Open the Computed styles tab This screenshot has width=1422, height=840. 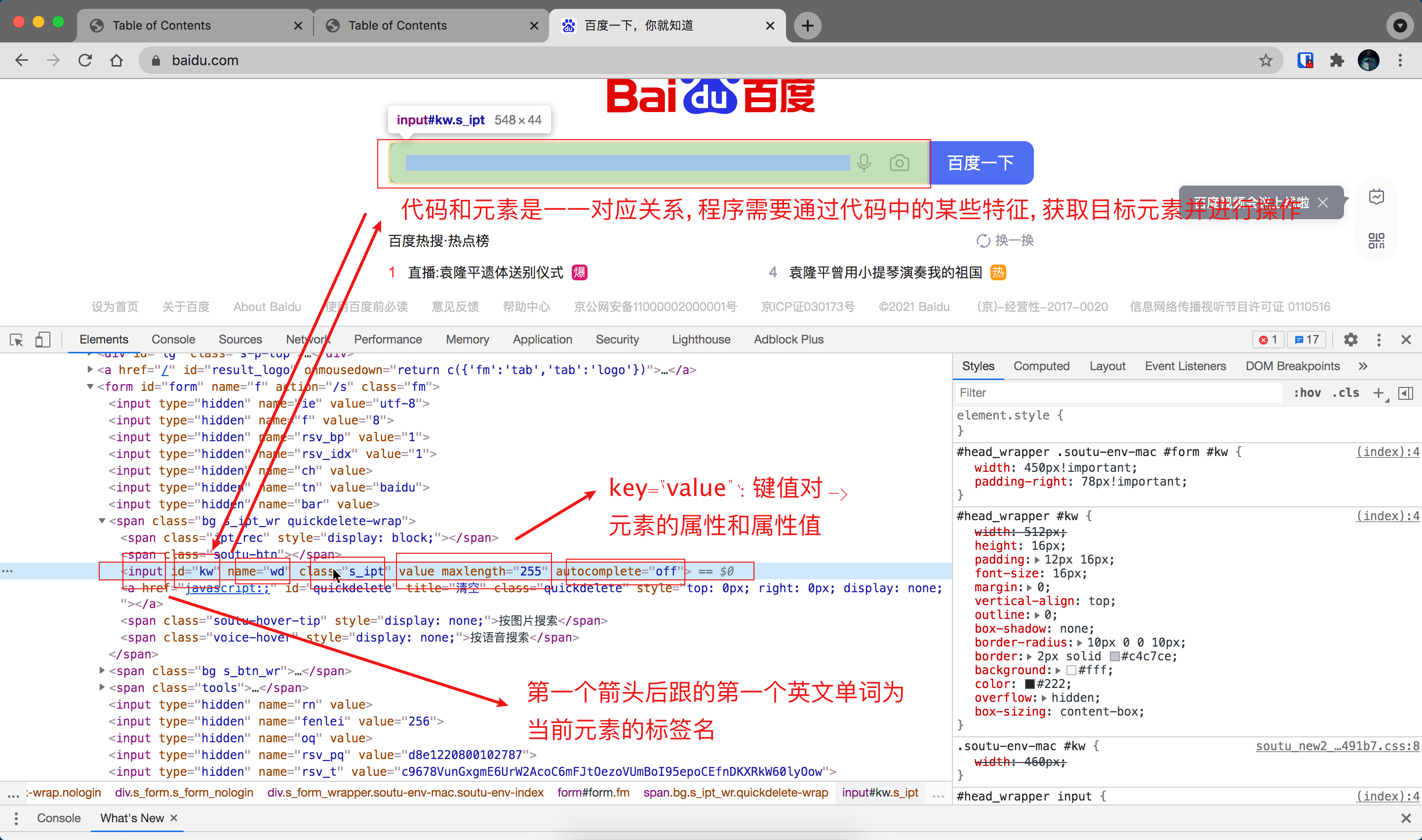tap(1041, 366)
